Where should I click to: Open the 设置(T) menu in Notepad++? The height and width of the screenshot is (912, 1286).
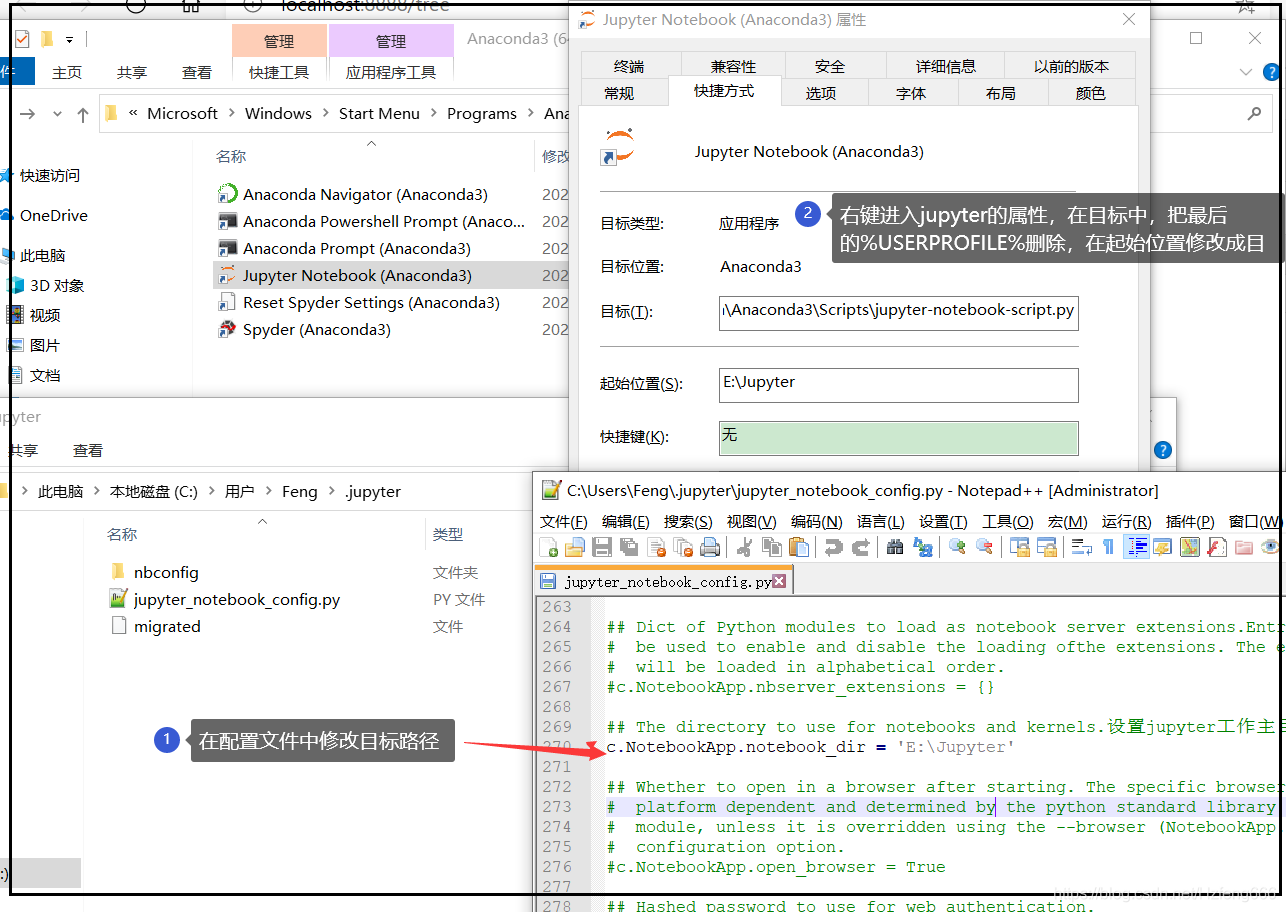pyautogui.click(x=943, y=522)
